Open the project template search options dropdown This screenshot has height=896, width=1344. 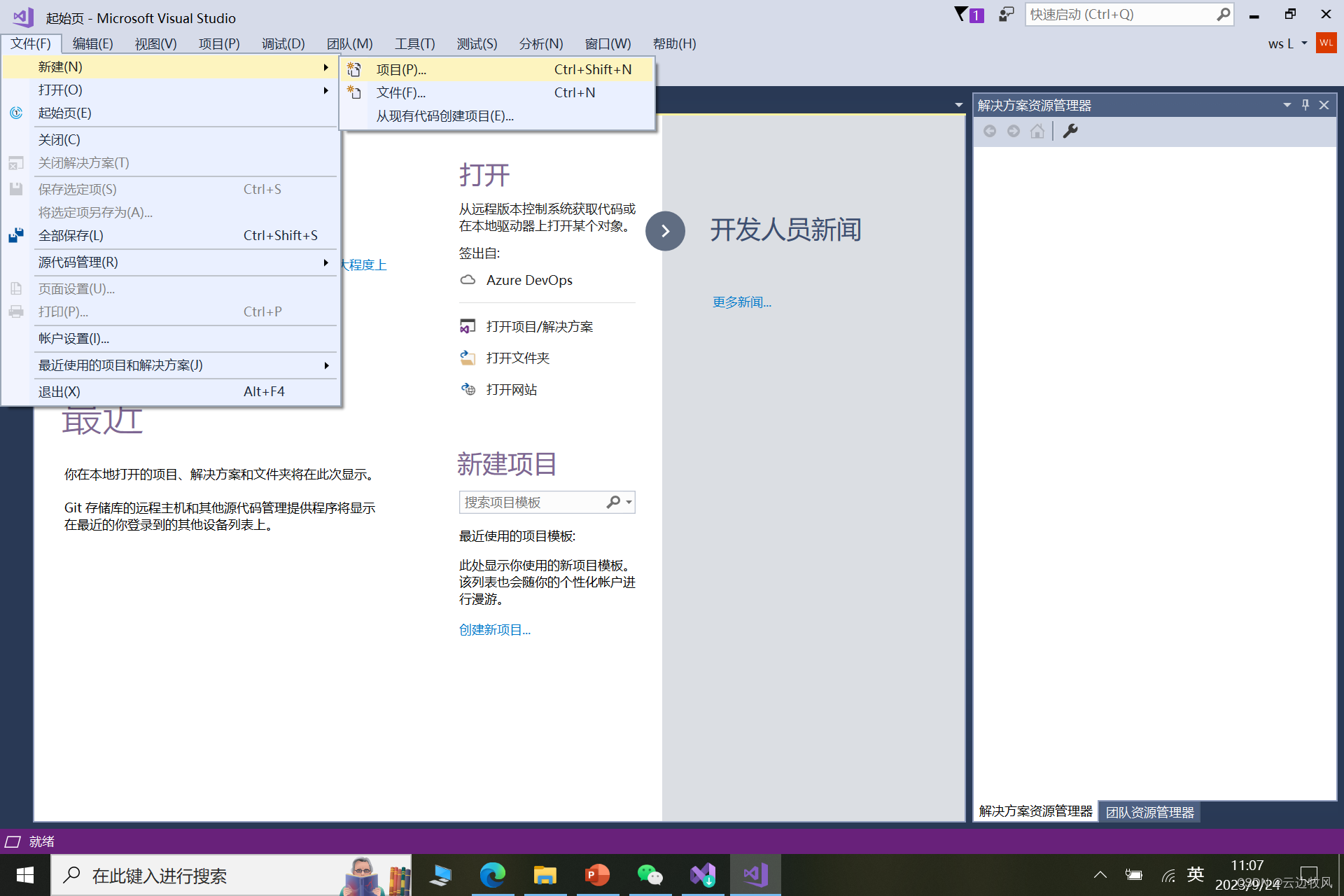(629, 503)
